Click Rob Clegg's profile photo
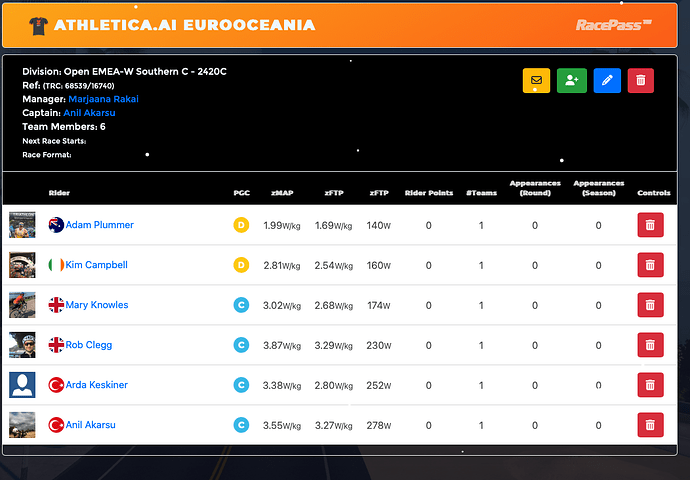Viewport: 690px width, 480px height. click(22, 345)
